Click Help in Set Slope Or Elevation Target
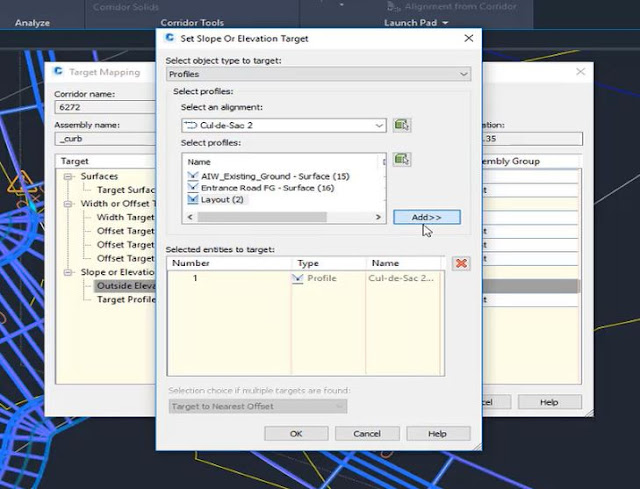The width and height of the screenshot is (640, 489). (x=438, y=433)
